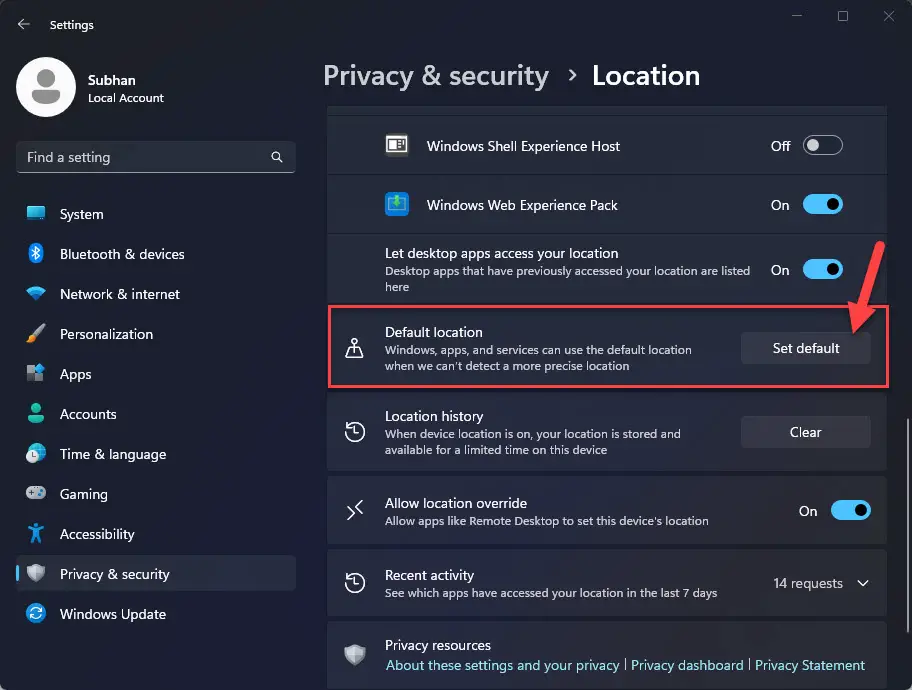
Task: Expand Recent activity requests chevron
Action: 863,583
